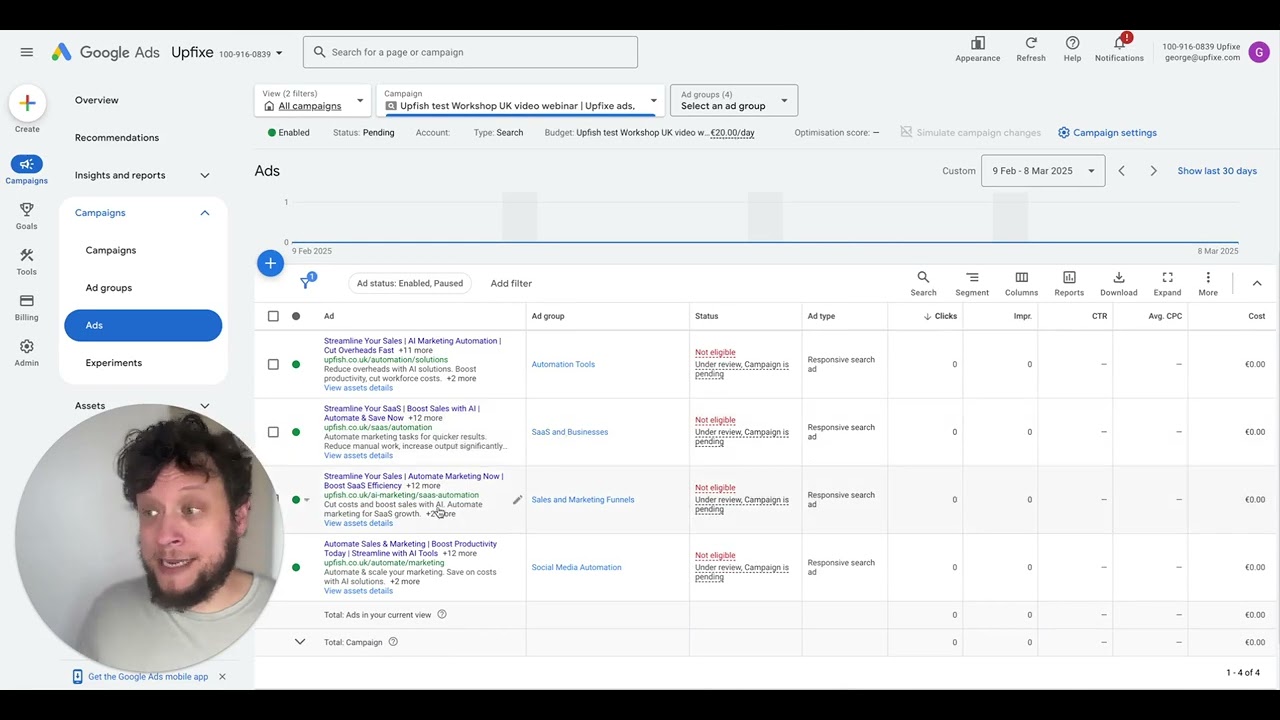Toggle the status dot of the Social Media Automation ad
Image resolution: width=1280 pixels, height=720 pixels.
tap(296, 567)
